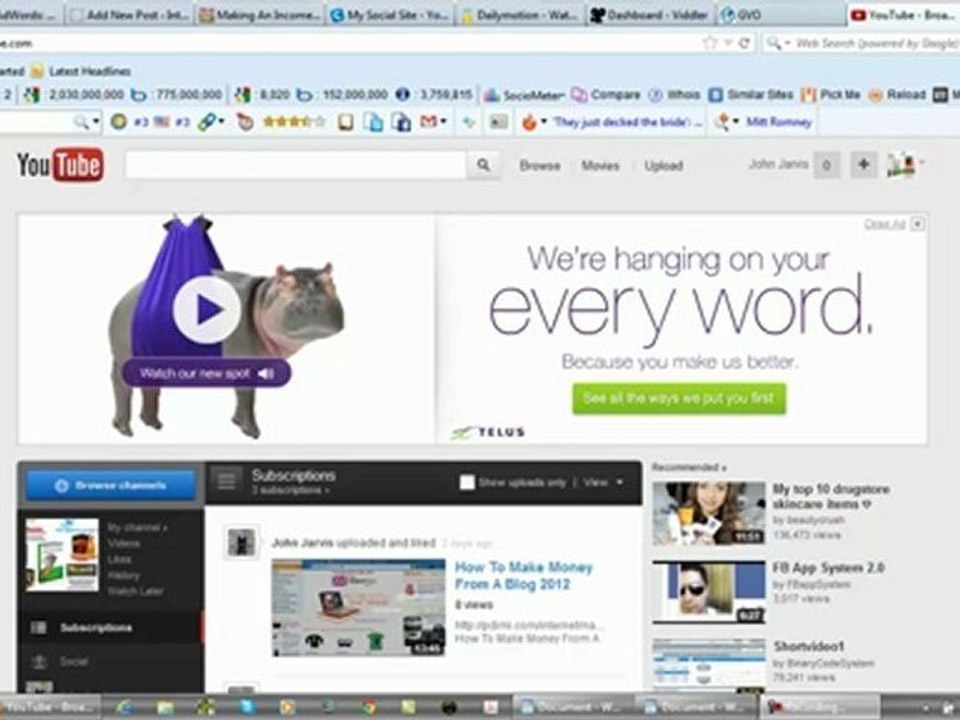Viewport: 960px width, 720px height.
Task: Close the TELUS ad with the X
Action: [917, 224]
